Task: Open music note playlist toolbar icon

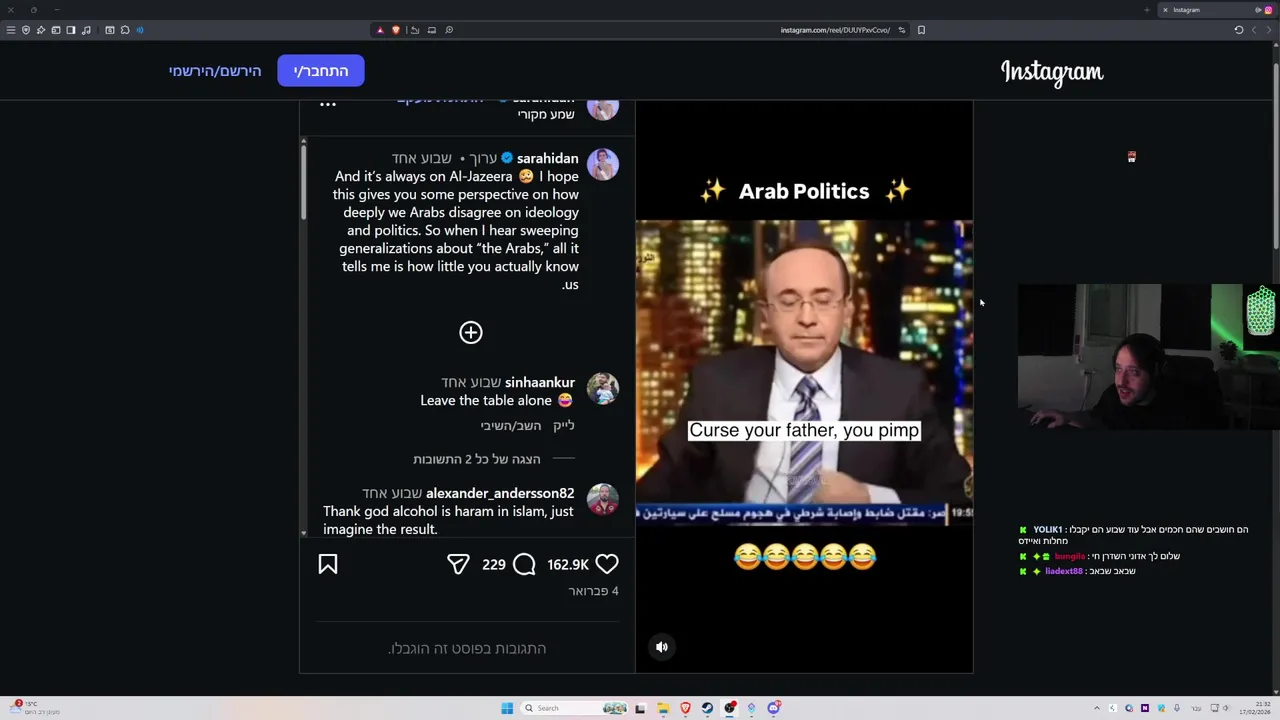Action: click(86, 30)
